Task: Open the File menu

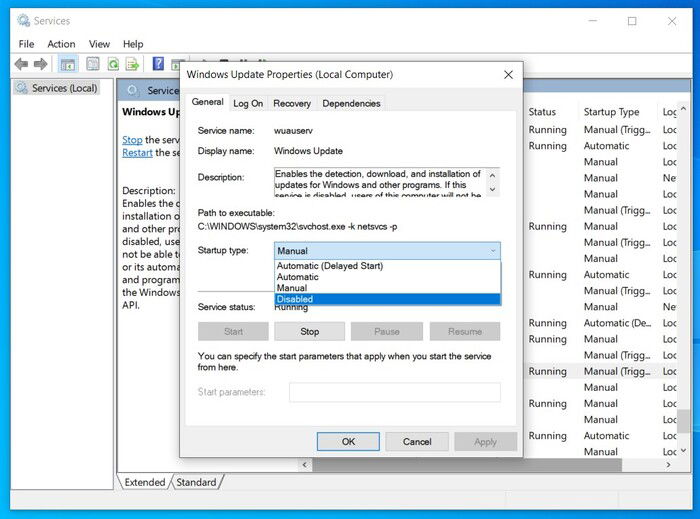Action: pos(26,44)
